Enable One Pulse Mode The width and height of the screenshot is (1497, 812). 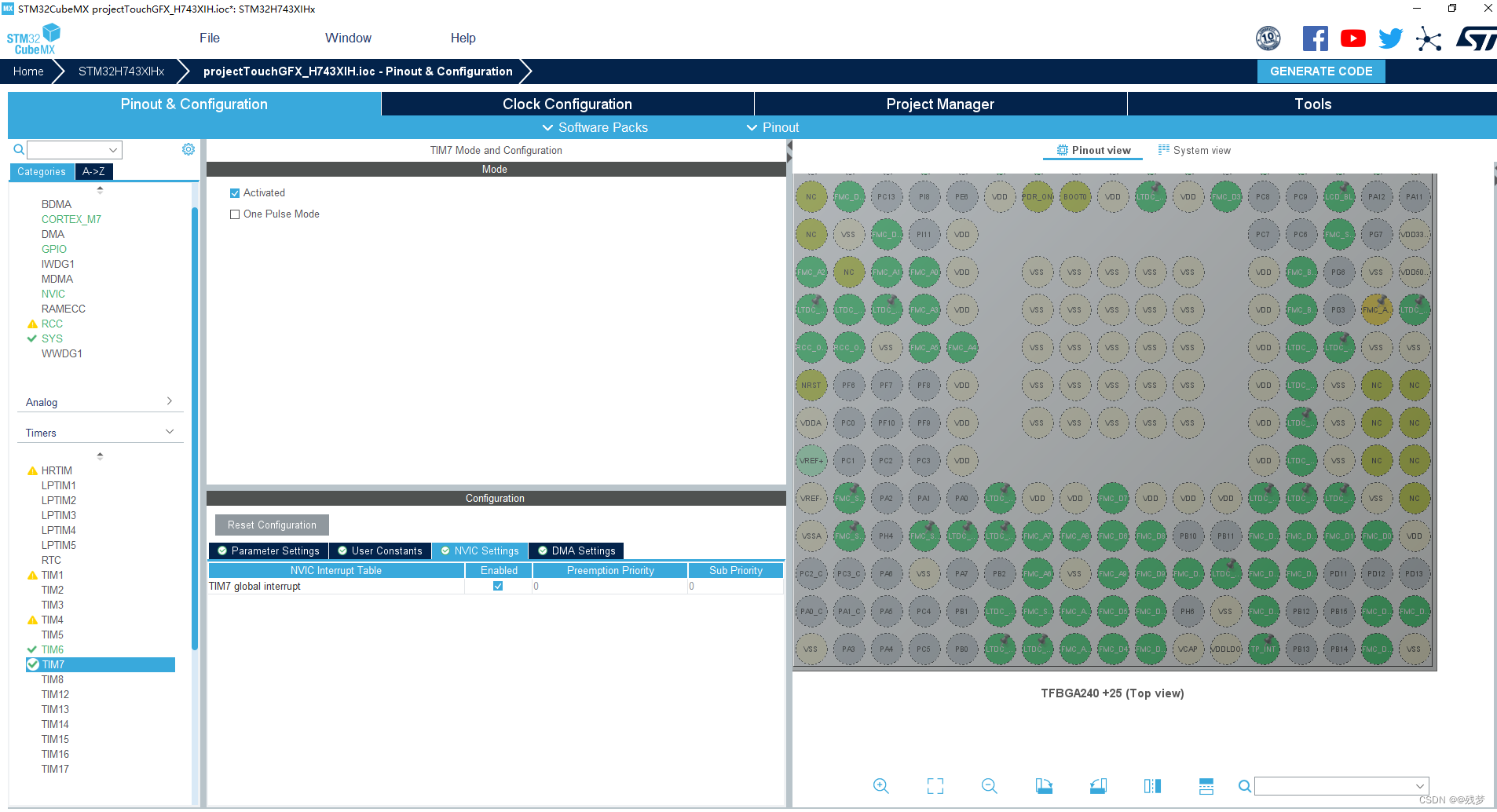coord(235,214)
